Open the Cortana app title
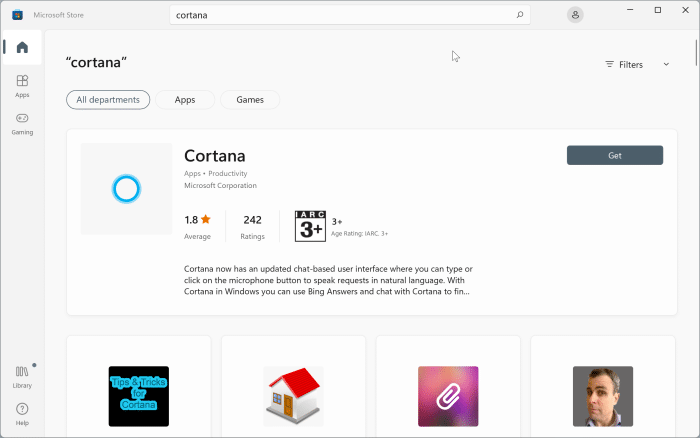Screen dimensions: 700x438 pos(215,156)
